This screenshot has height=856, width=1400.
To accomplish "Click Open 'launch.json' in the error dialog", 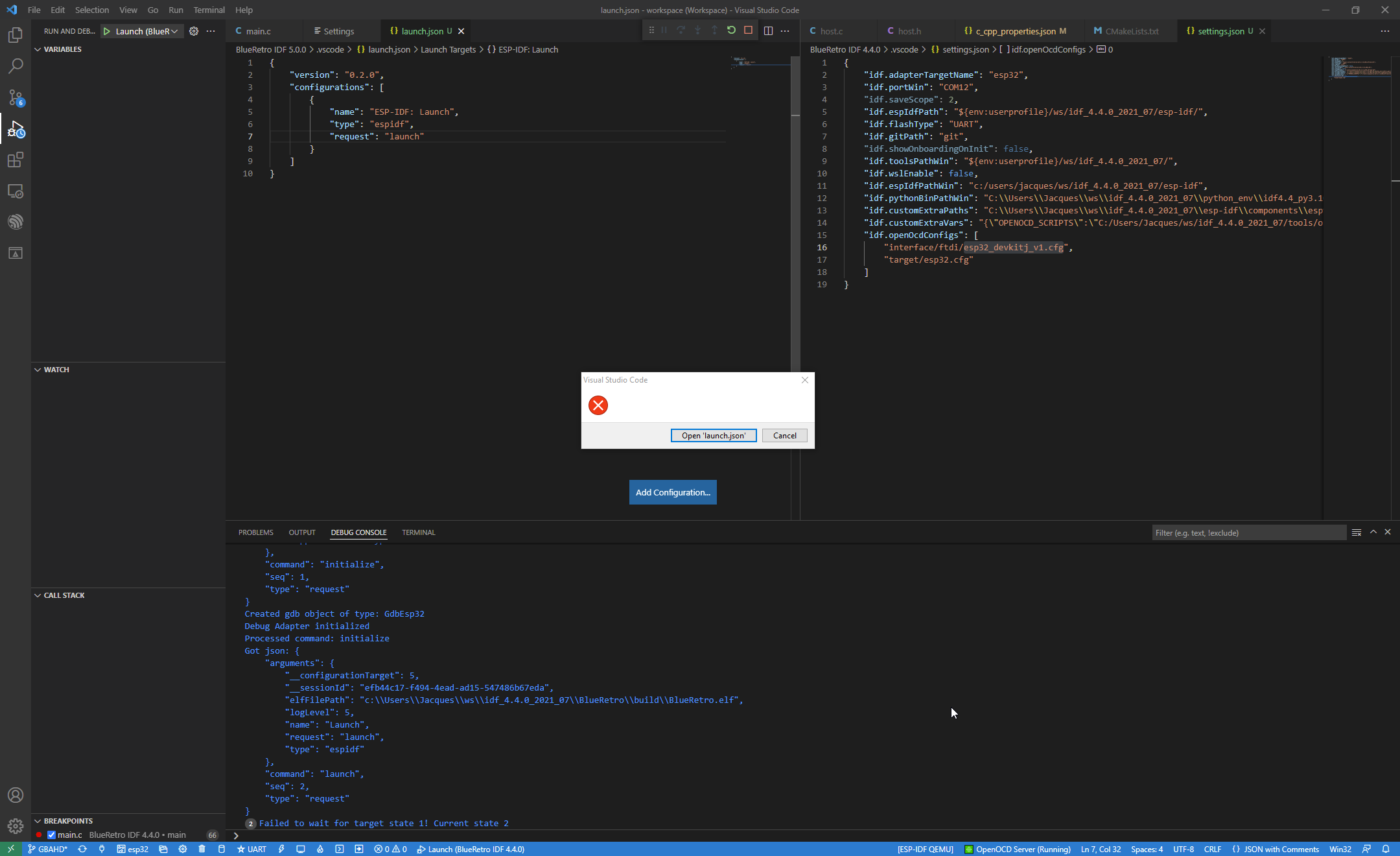I will click(x=713, y=435).
